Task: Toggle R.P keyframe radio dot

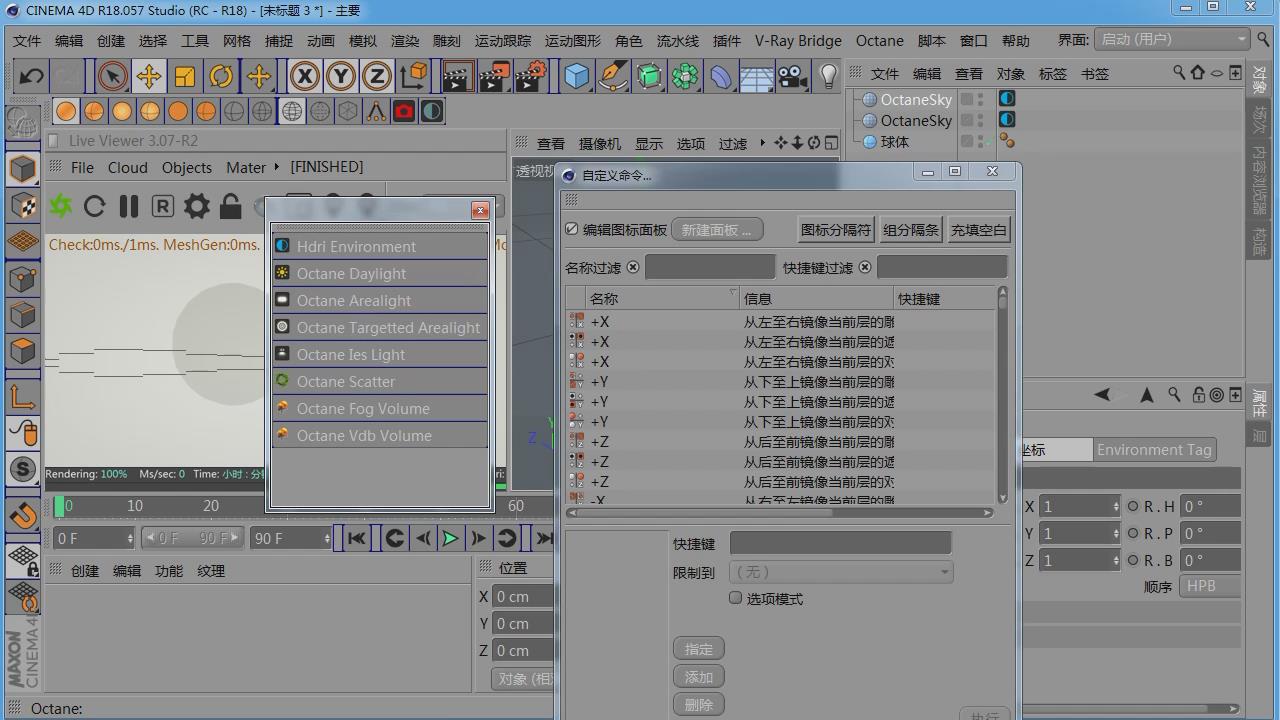Action: point(1133,533)
